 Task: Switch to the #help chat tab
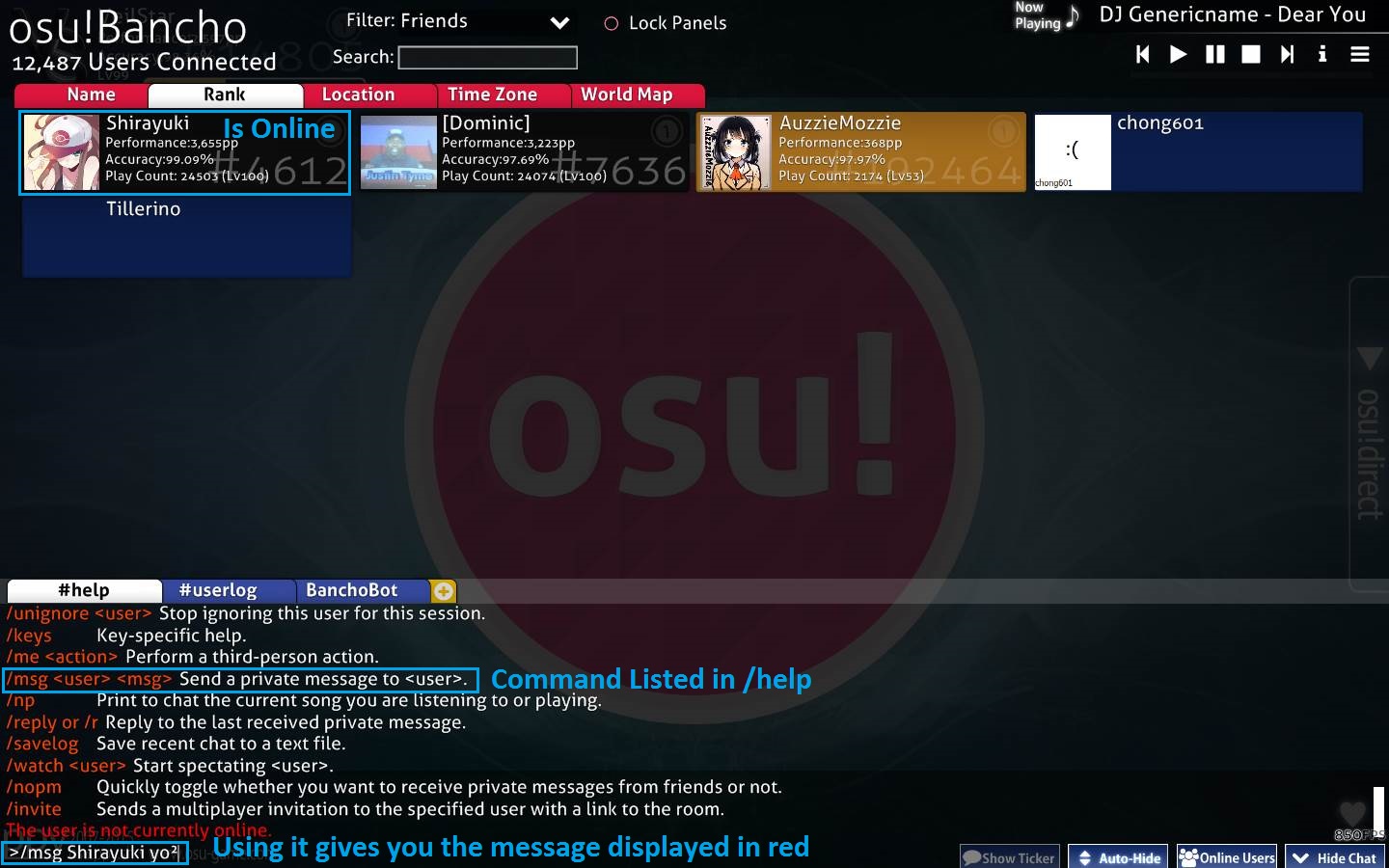tap(84, 590)
